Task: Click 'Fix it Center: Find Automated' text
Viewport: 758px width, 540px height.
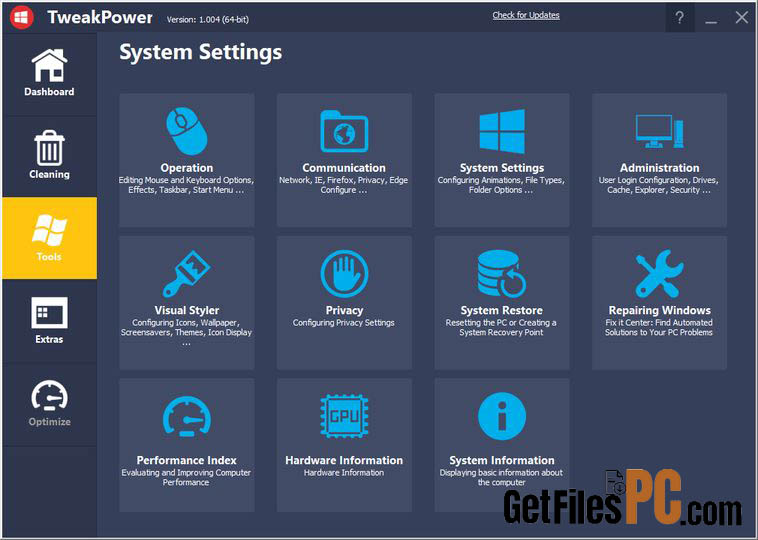Action: click(x=659, y=323)
